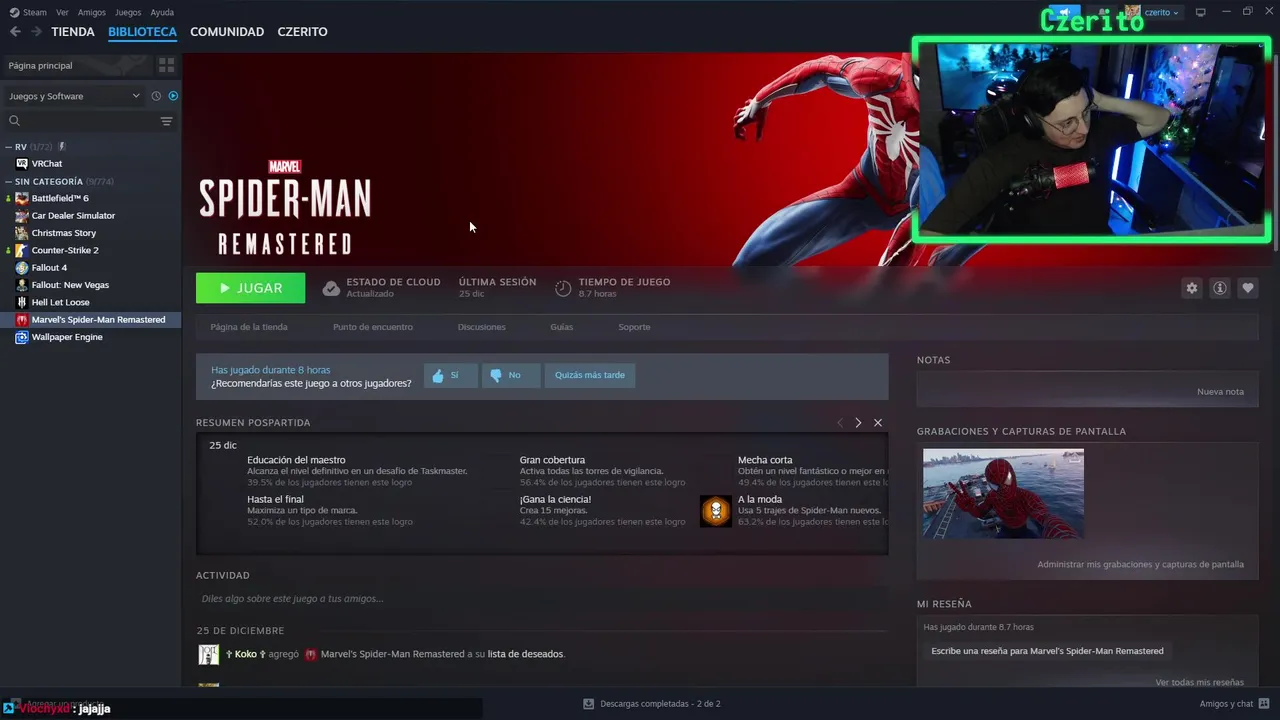Open the lista de deseados link

(x=525, y=655)
